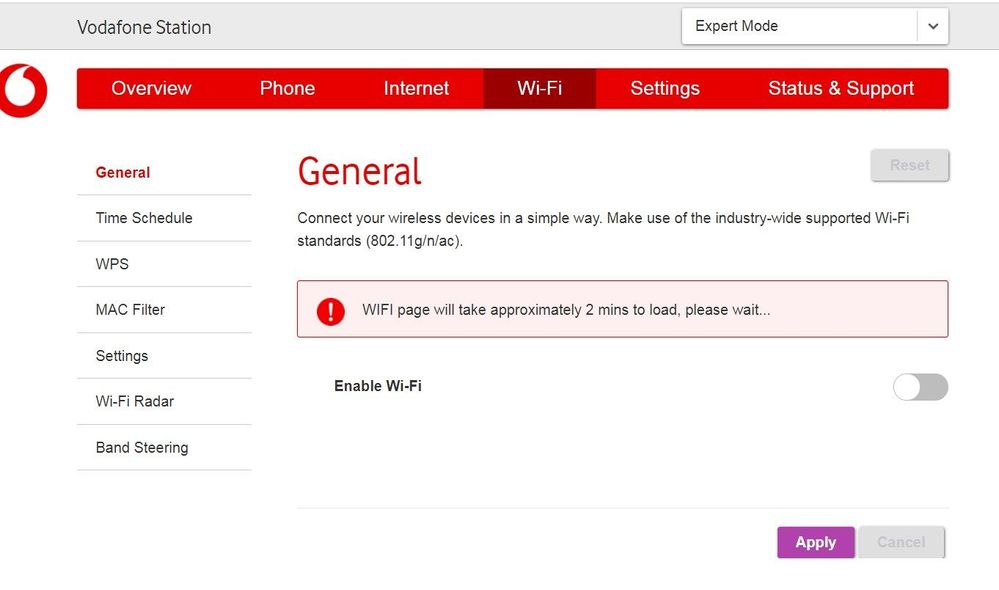Go to the Internet tab
This screenshot has height=590, width=999.
tap(416, 88)
